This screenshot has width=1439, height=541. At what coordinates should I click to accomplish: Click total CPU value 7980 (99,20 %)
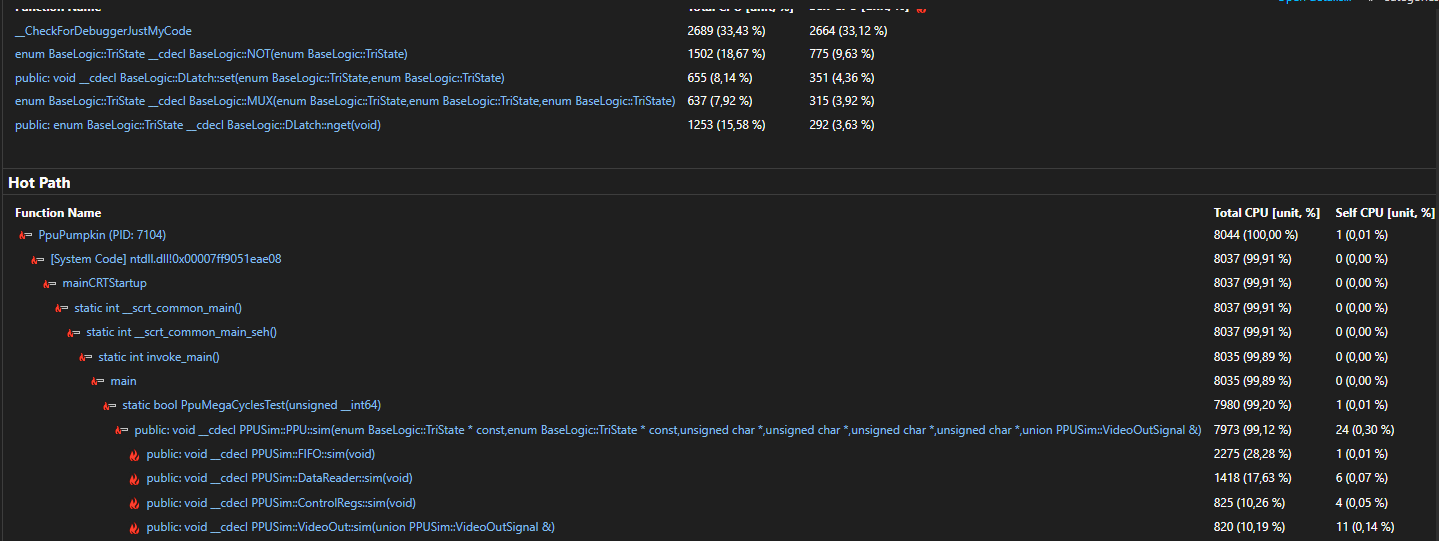(x=1253, y=405)
